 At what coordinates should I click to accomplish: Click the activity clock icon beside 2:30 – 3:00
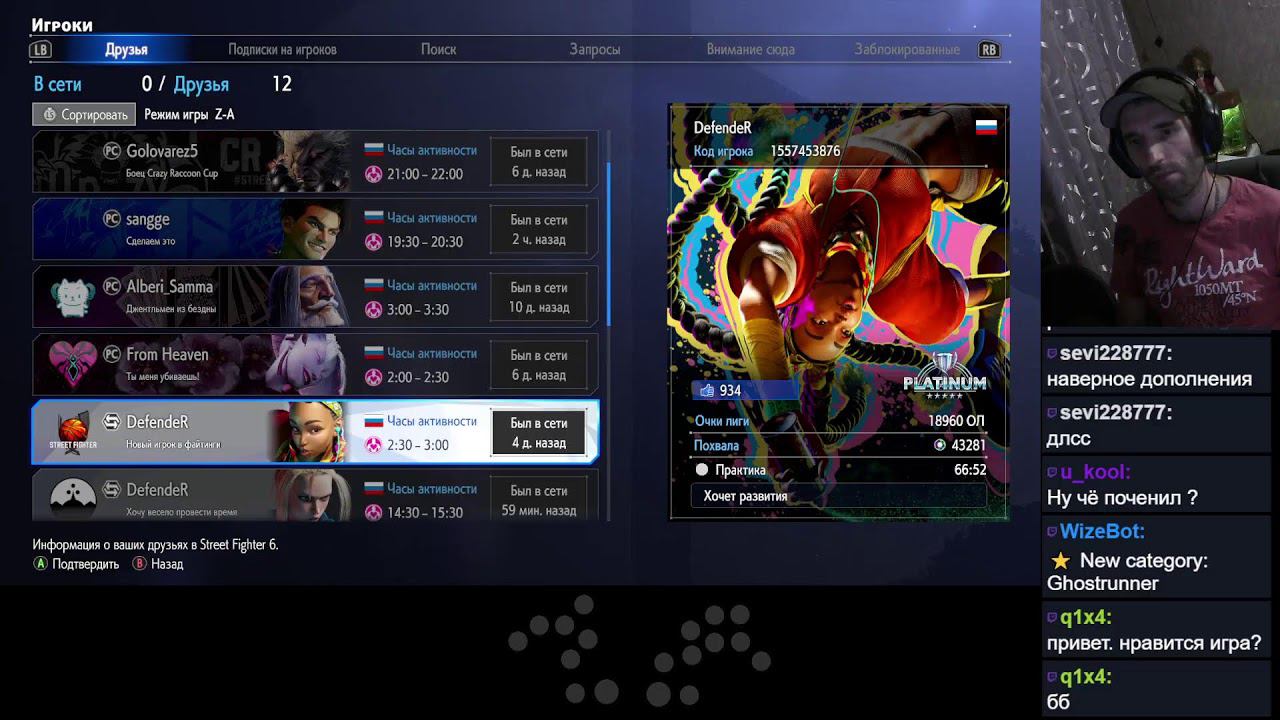point(373,445)
